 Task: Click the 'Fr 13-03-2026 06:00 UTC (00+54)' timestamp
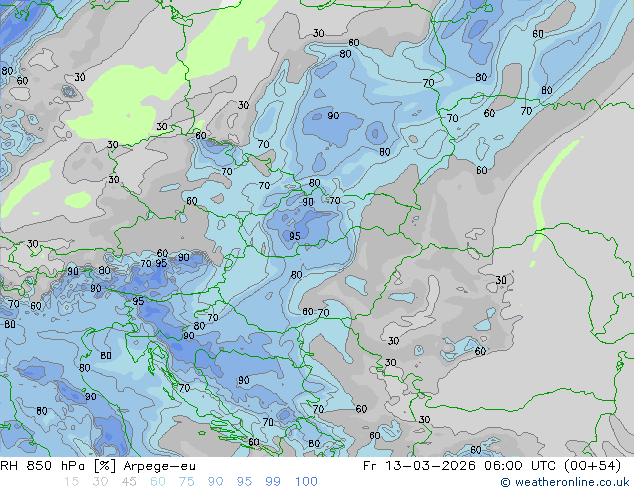click(x=492, y=466)
